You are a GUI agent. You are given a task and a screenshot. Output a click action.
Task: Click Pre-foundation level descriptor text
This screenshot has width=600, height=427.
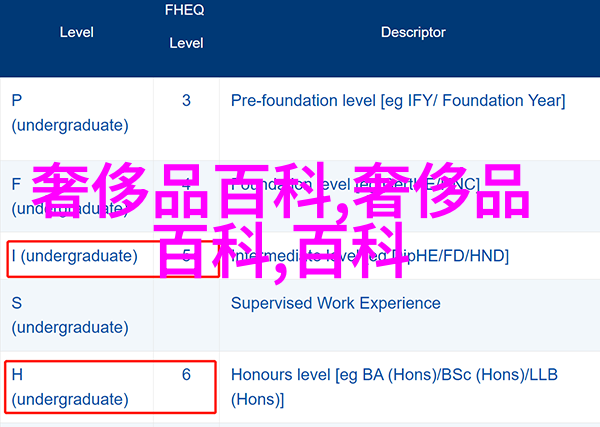pos(398,101)
